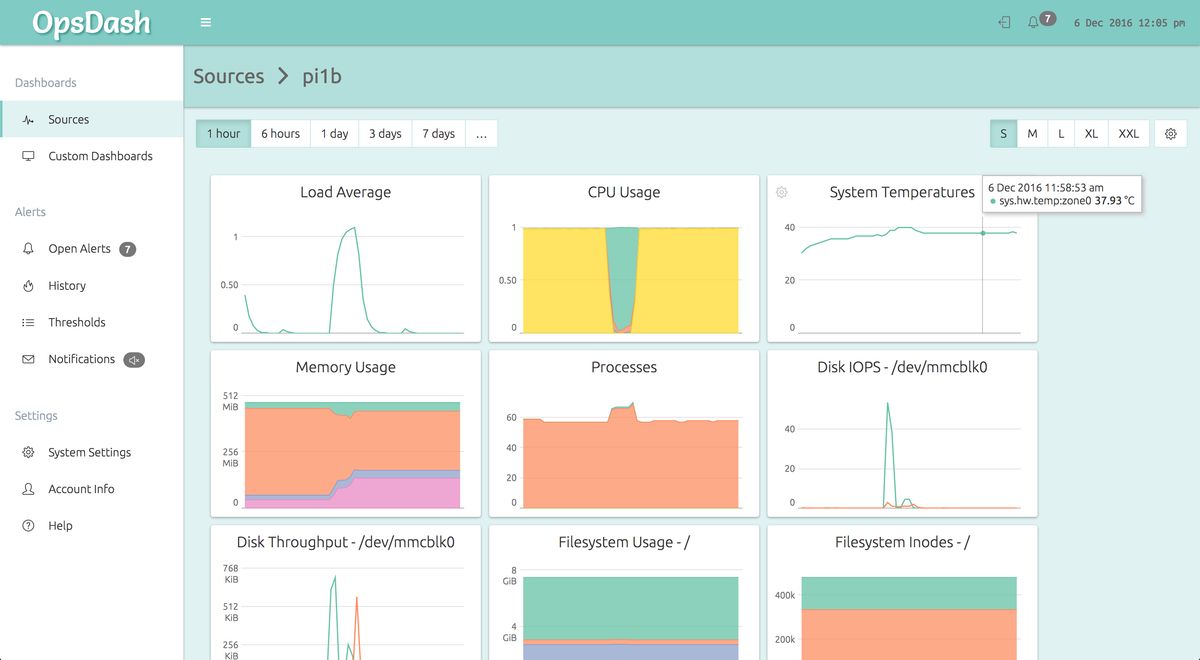The image size is (1200, 660).
Task: Open the System Temperatures panel gear settings
Action: [x=781, y=192]
